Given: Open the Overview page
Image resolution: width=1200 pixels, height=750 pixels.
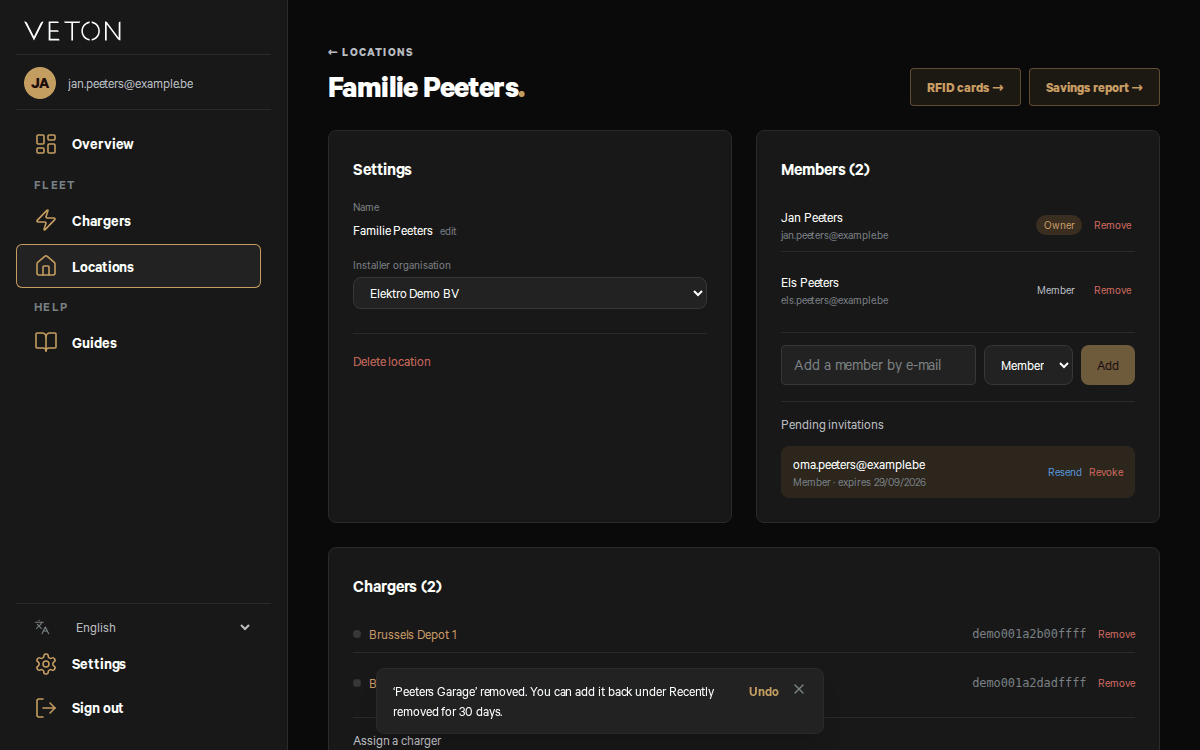Looking at the screenshot, I should [x=138, y=144].
